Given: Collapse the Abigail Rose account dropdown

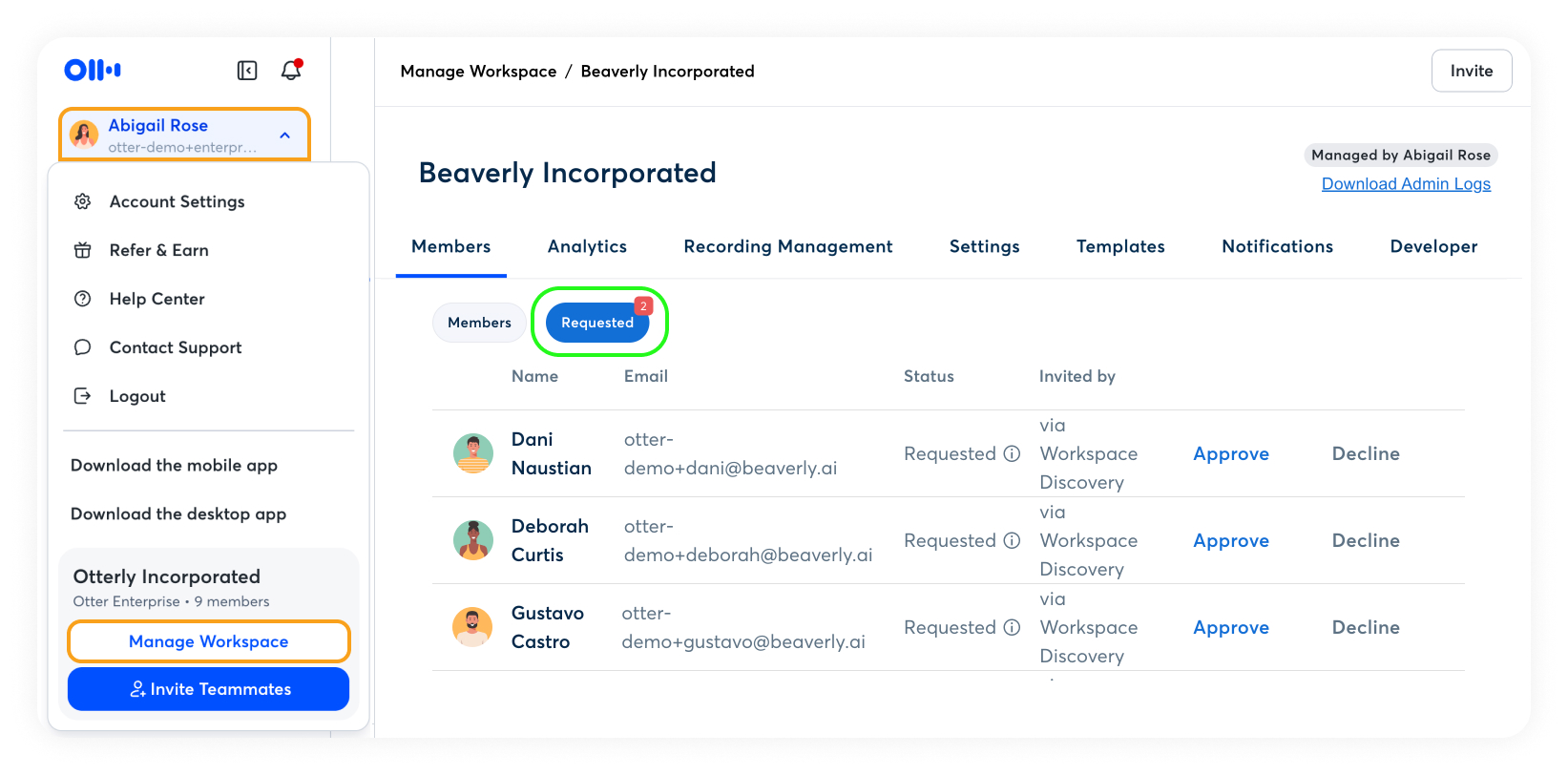Looking at the screenshot, I should pyautogui.click(x=284, y=136).
